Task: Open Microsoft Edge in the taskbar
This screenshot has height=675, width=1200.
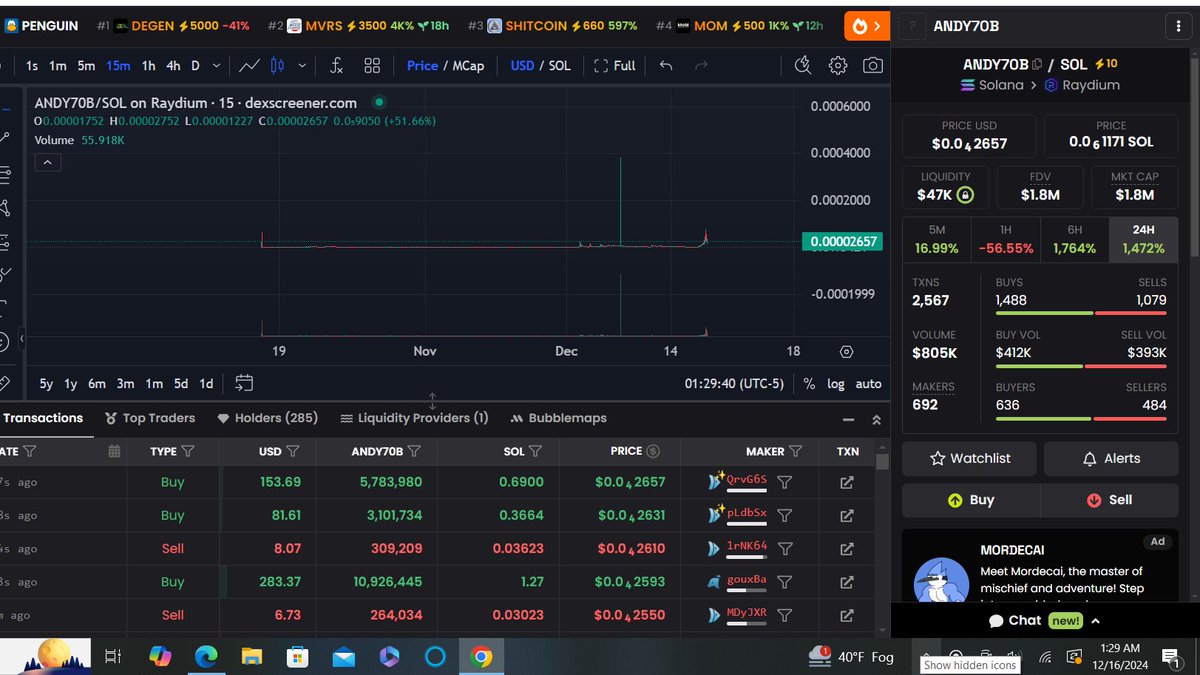Action: click(x=206, y=657)
